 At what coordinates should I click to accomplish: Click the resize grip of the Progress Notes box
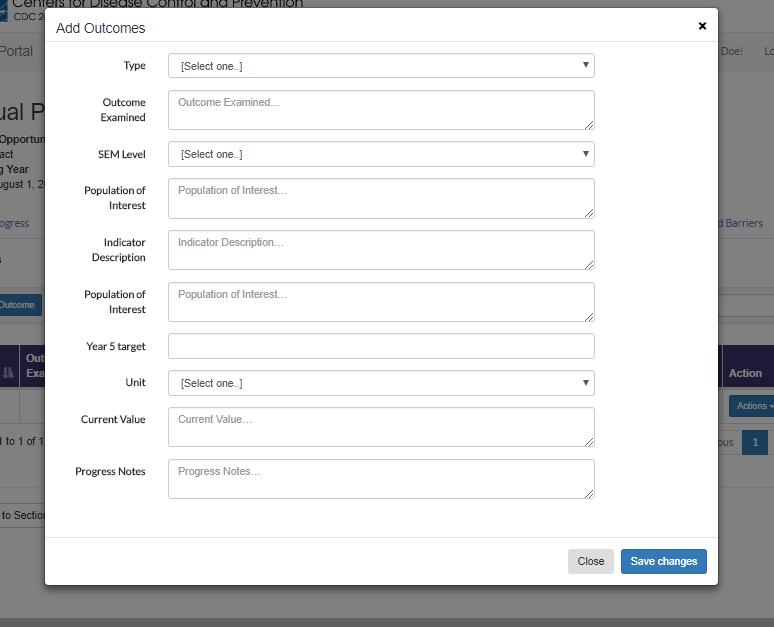coord(589,493)
